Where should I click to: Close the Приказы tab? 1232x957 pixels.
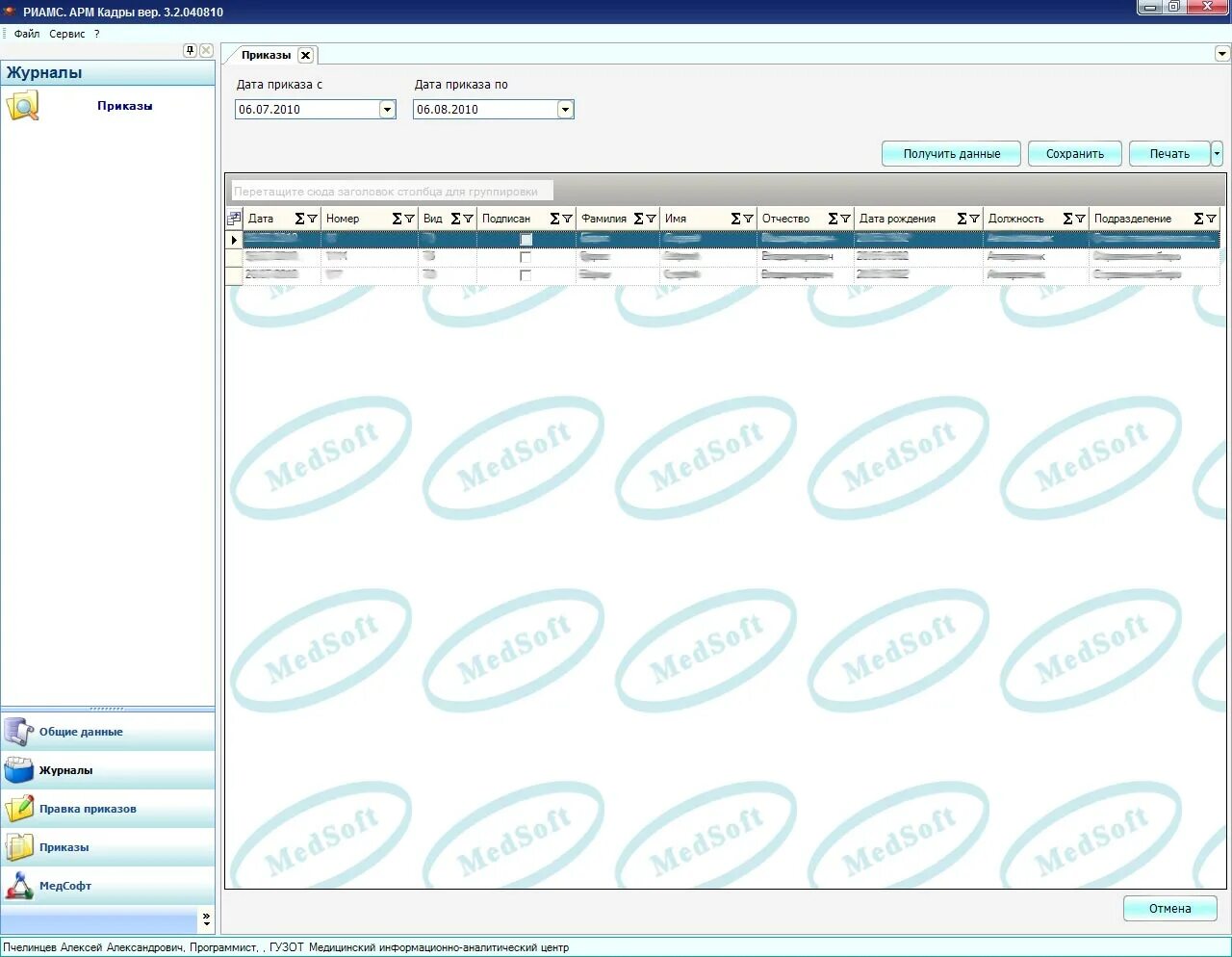tap(305, 56)
